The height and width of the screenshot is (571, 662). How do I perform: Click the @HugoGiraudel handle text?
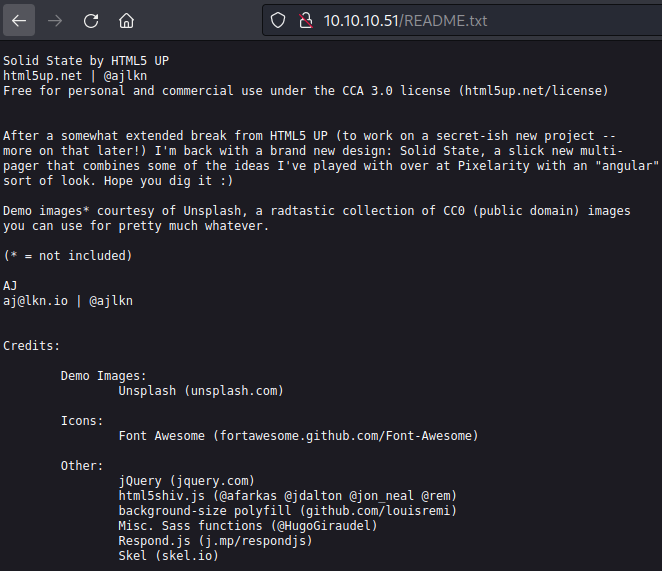pos(324,526)
